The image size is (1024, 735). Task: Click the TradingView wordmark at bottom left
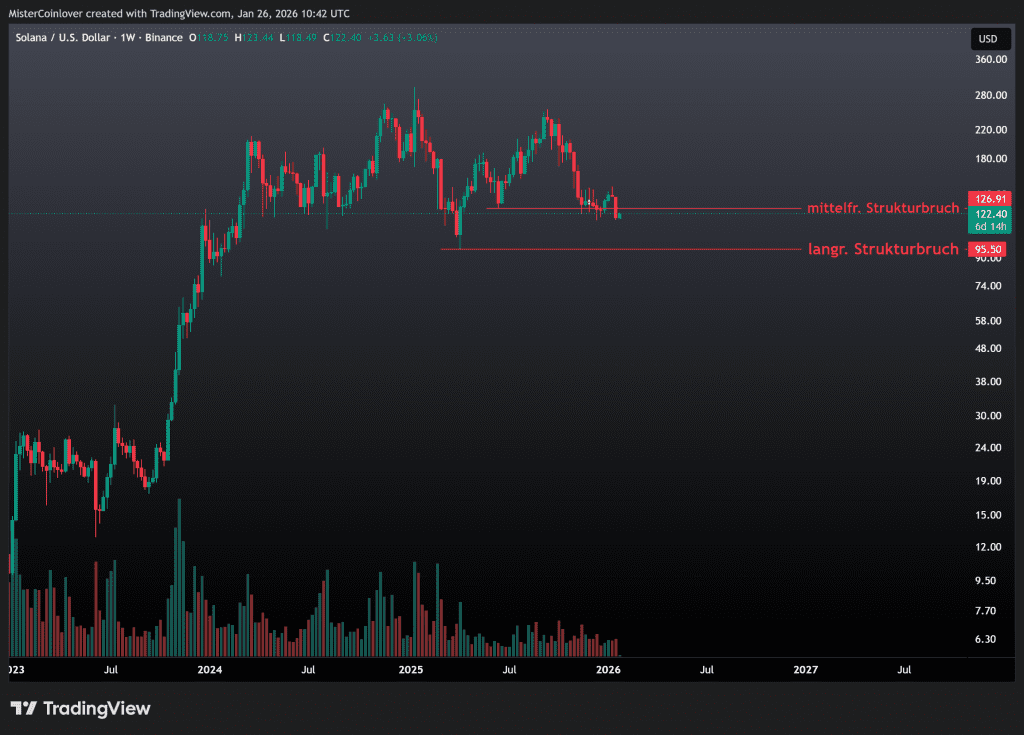tap(96, 709)
